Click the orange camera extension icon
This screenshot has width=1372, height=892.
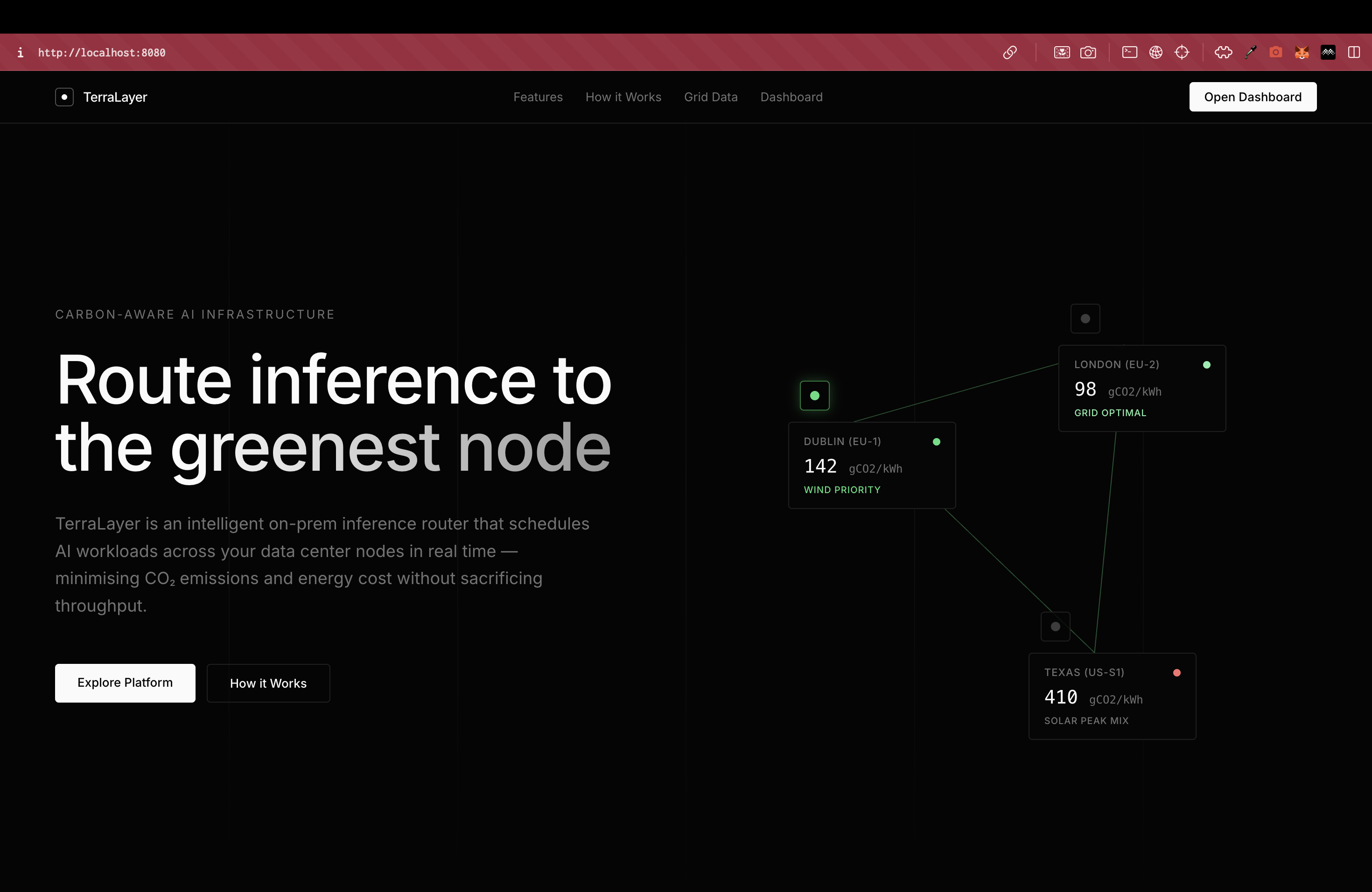[1276, 52]
